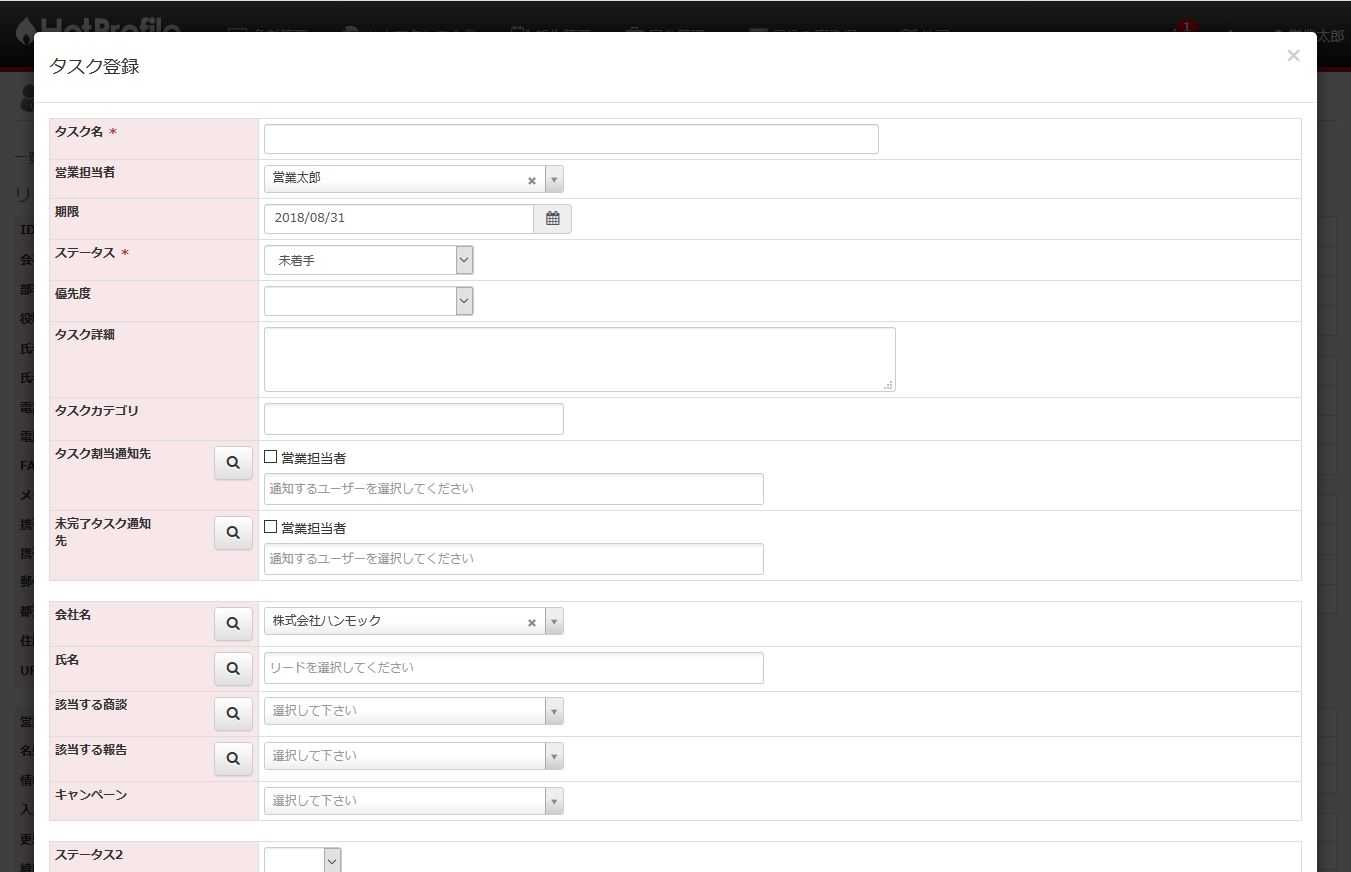
Task: Open company search with 会社名 magnifier icon
Action: [x=233, y=623]
